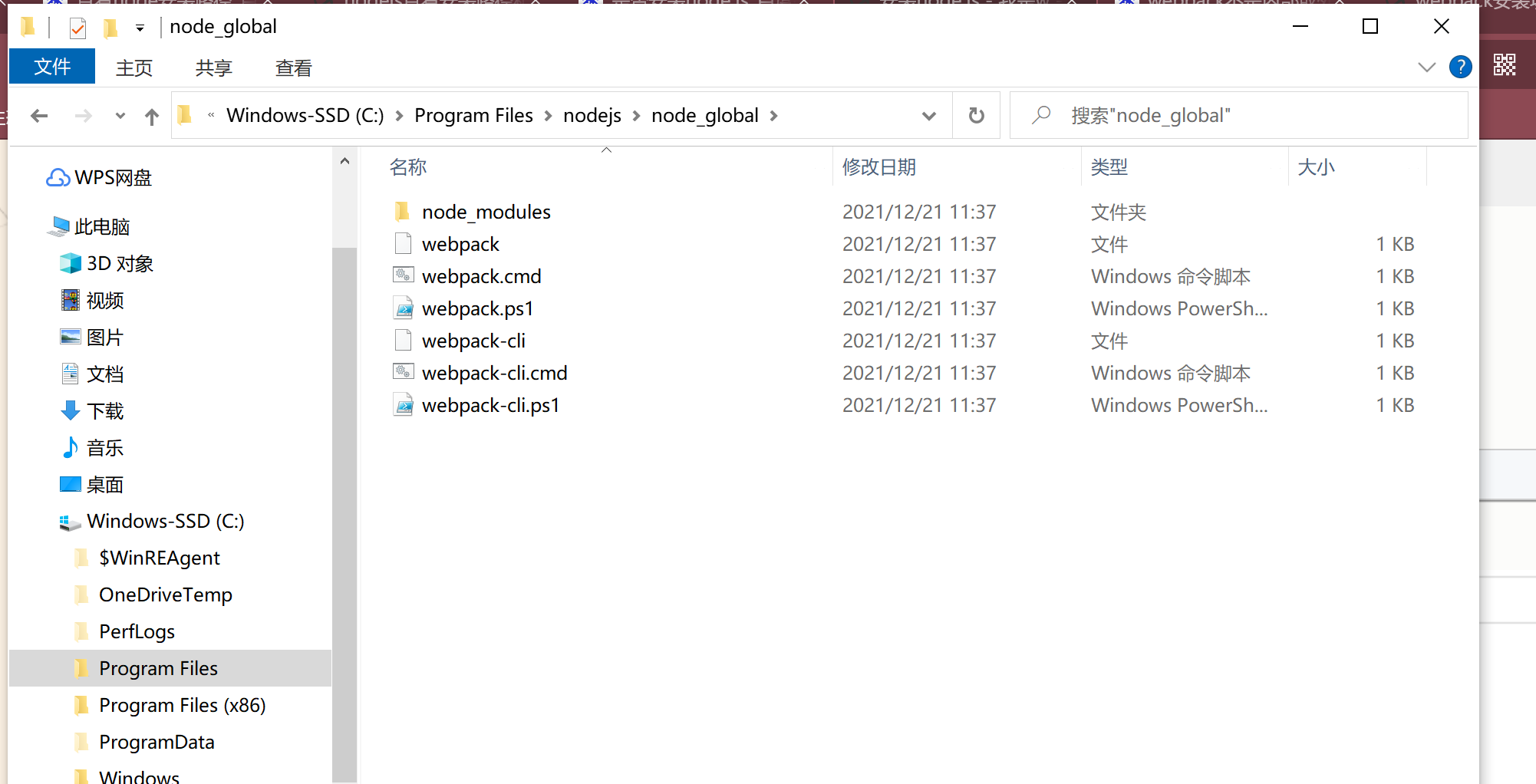Click the navigation pane scroll up arrow
The height and width of the screenshot is (784, 1536).
(x=344, y=161)
